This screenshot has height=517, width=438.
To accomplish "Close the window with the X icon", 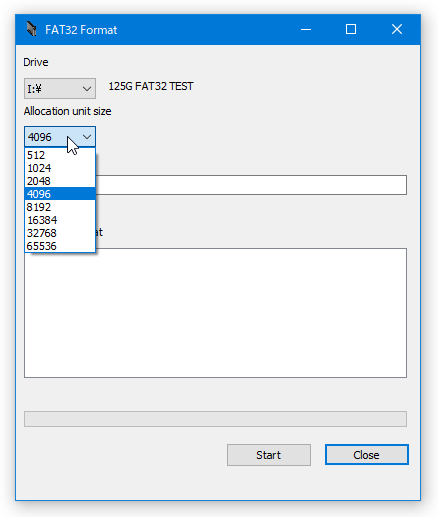I will (x=397, y=29).
